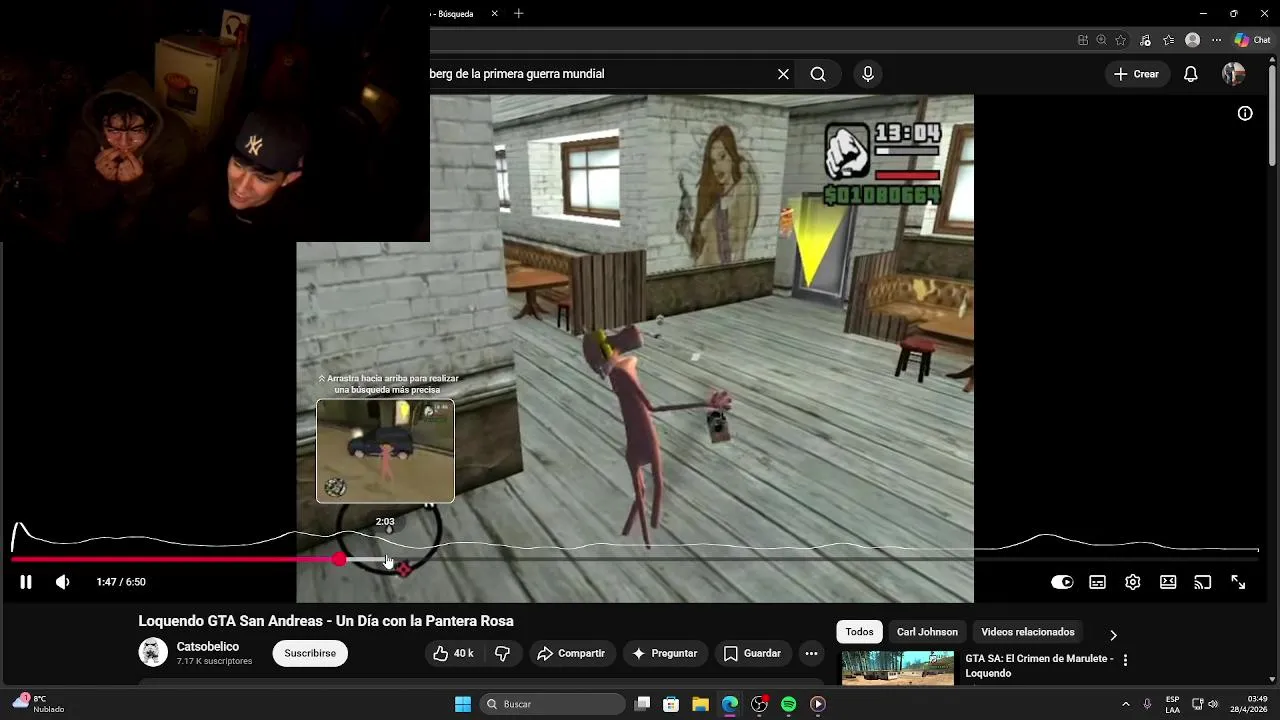This screenshot has width=1280, height=720.
Task: Dislike the video
Action: point(503,653)
